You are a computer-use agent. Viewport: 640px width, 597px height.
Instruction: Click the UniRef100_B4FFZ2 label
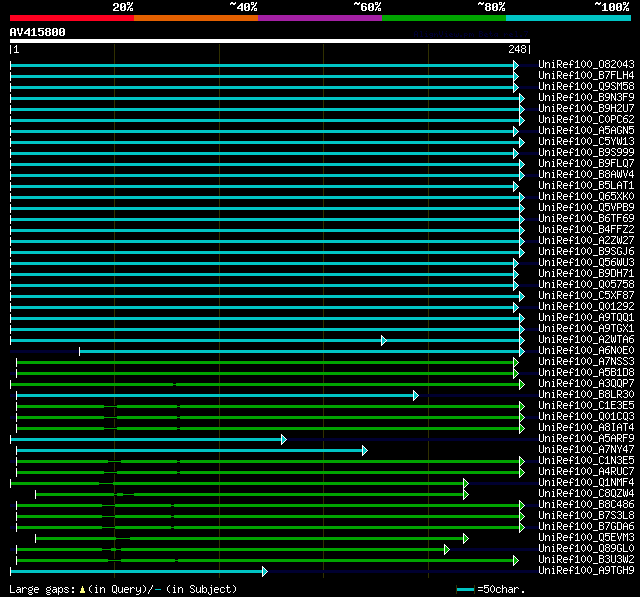click(586, 230)
